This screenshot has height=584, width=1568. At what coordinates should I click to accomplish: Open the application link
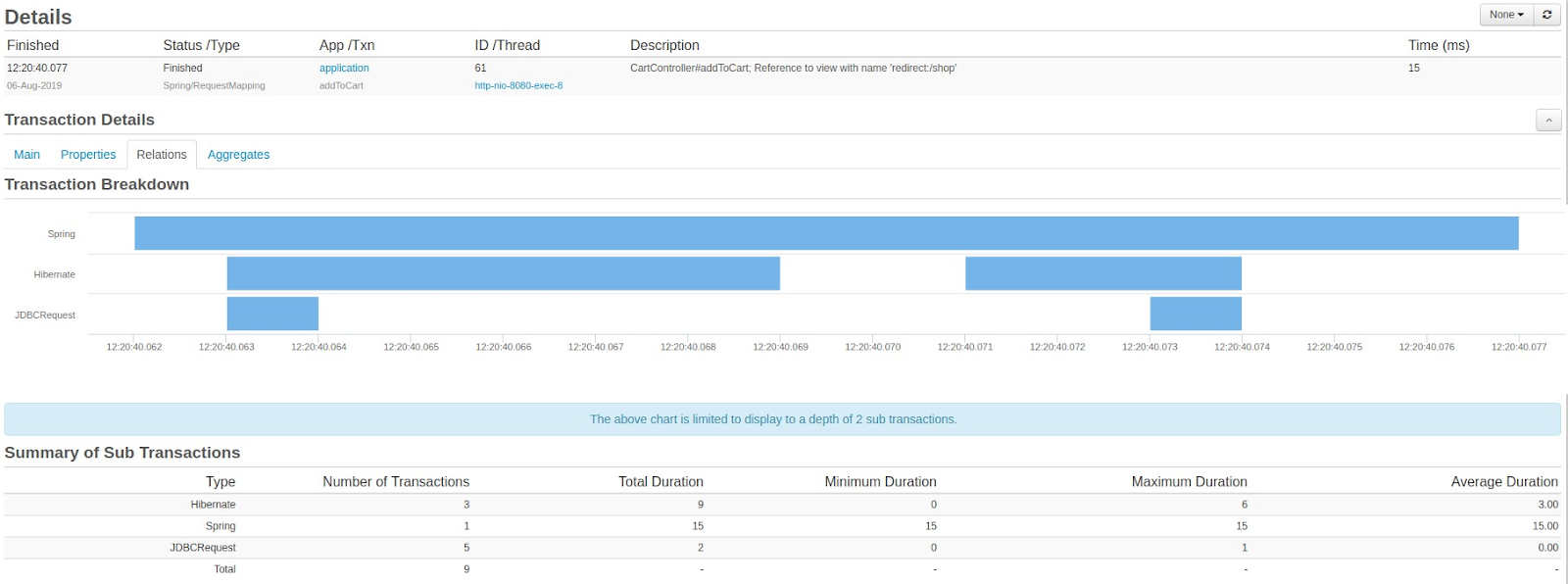pos(344,69)
